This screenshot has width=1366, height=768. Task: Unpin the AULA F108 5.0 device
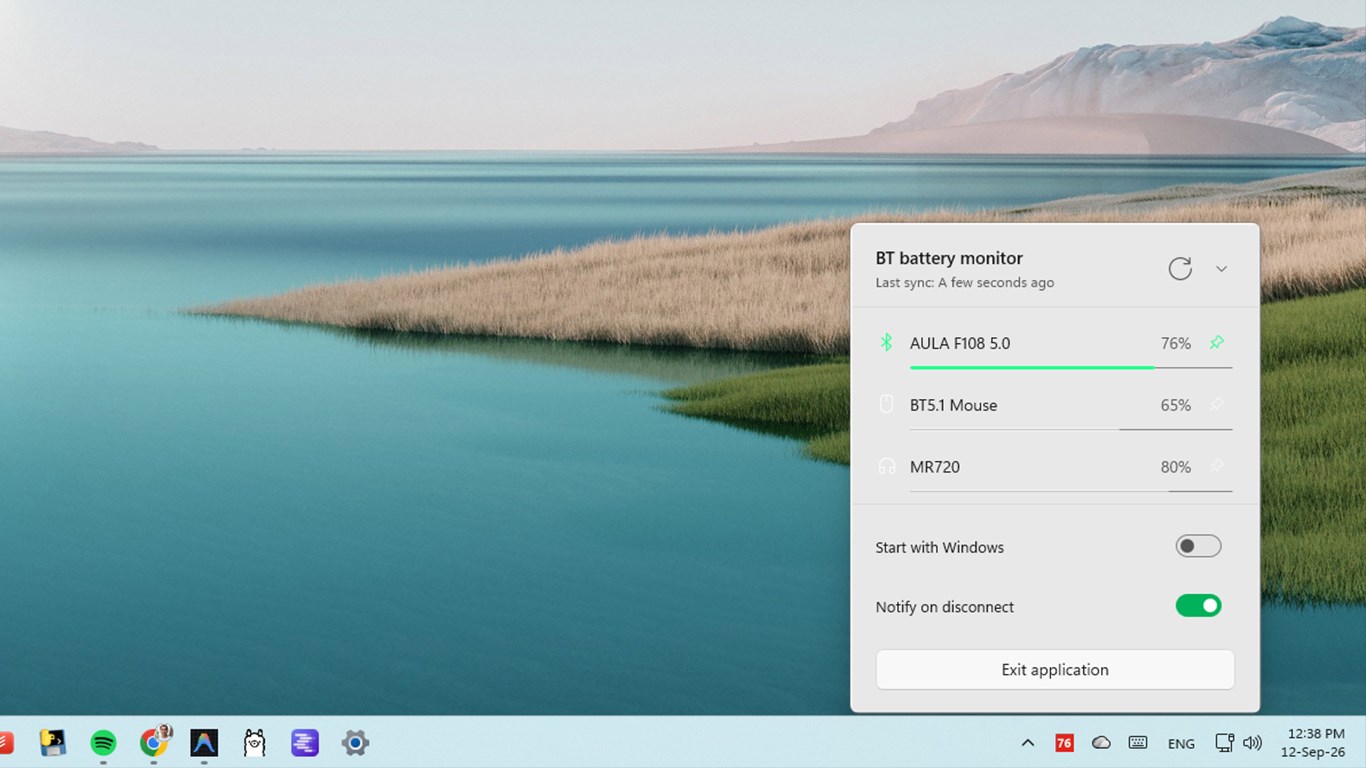pyautogui.click(x=1216, y=343)
